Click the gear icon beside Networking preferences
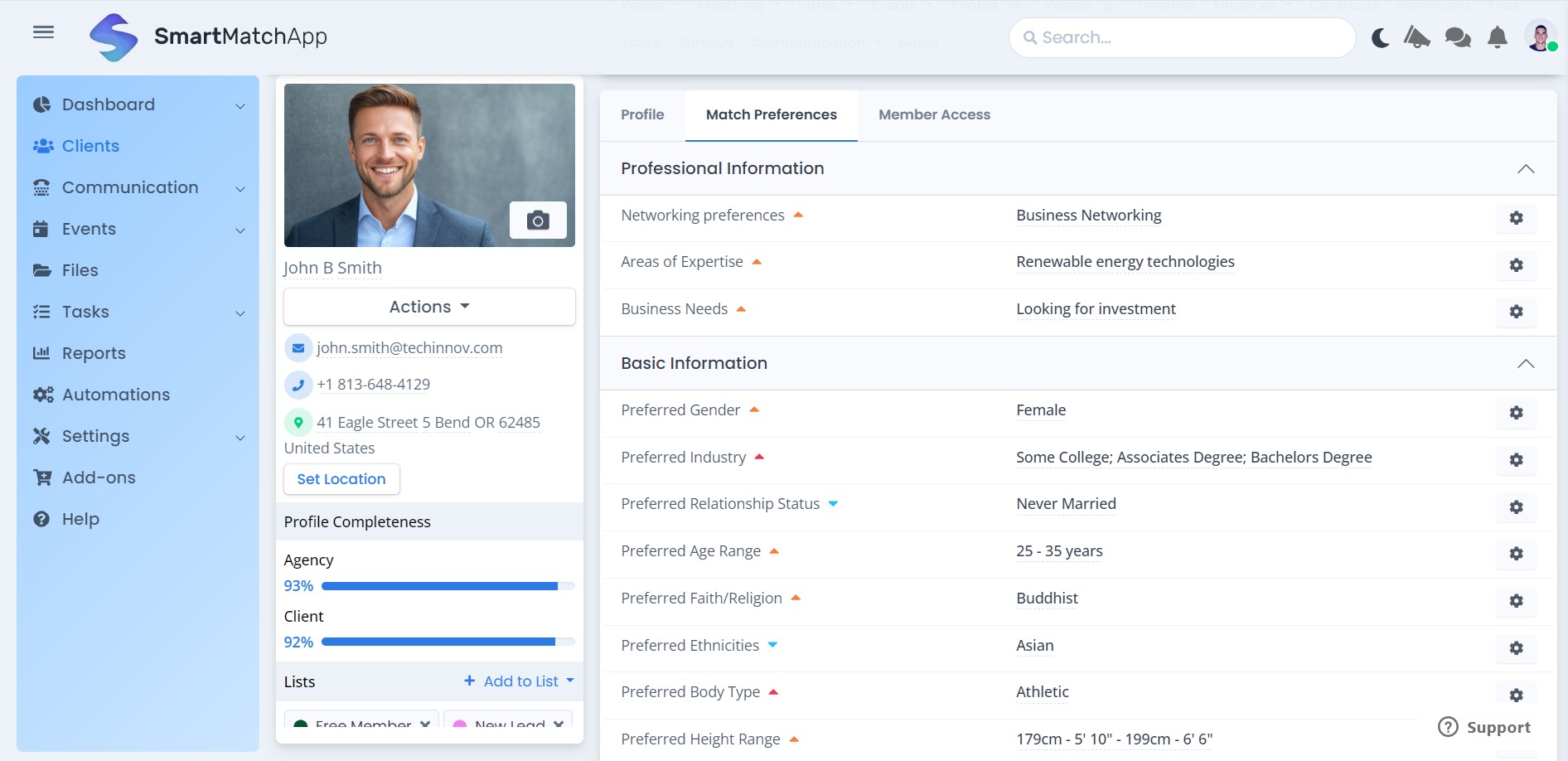This screenshot has width=1568, height=761. pyautogui.click(x=1516, y=218)
